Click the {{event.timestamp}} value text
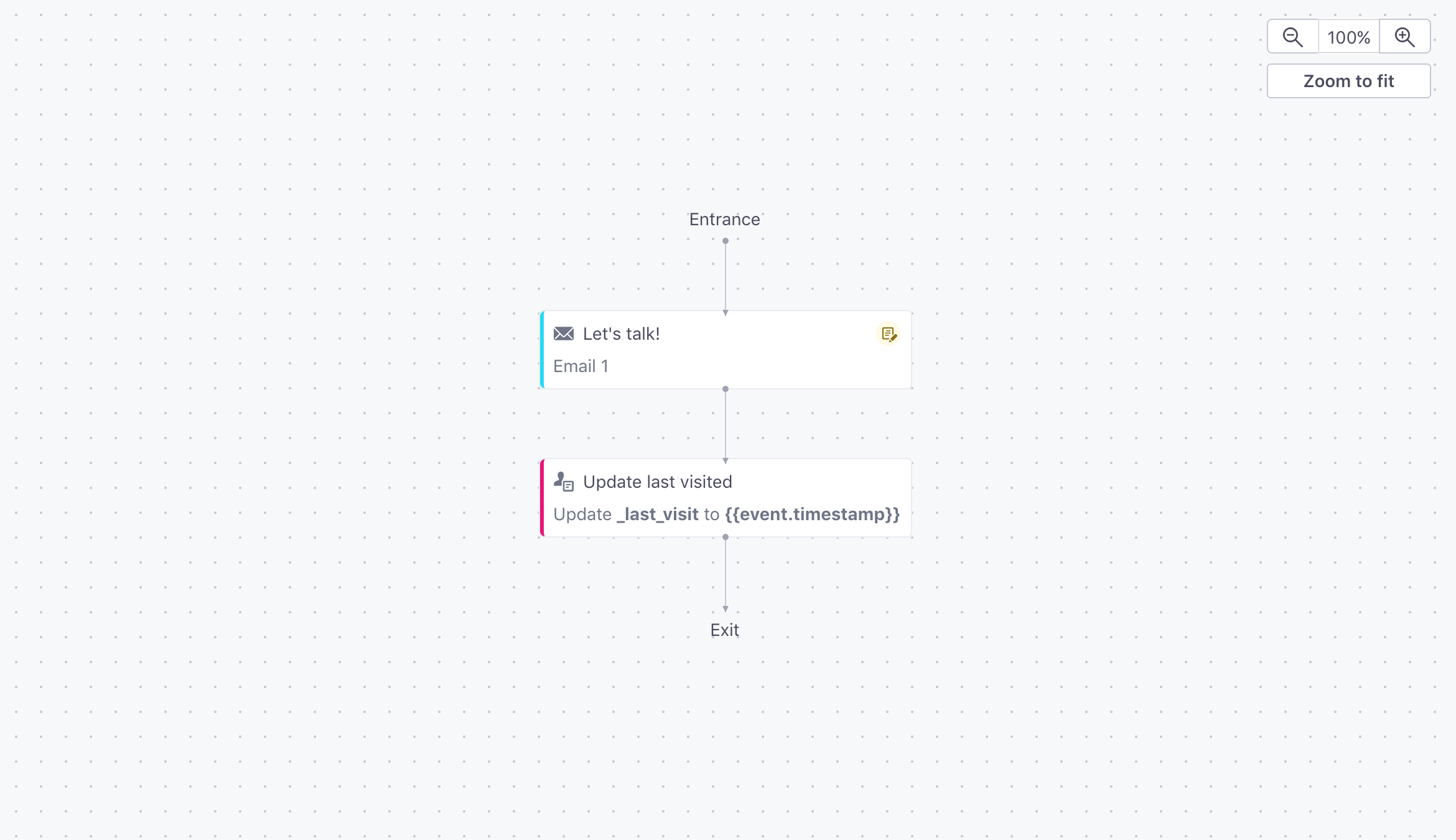The image size is (1456, 840). tap(813, 514)
